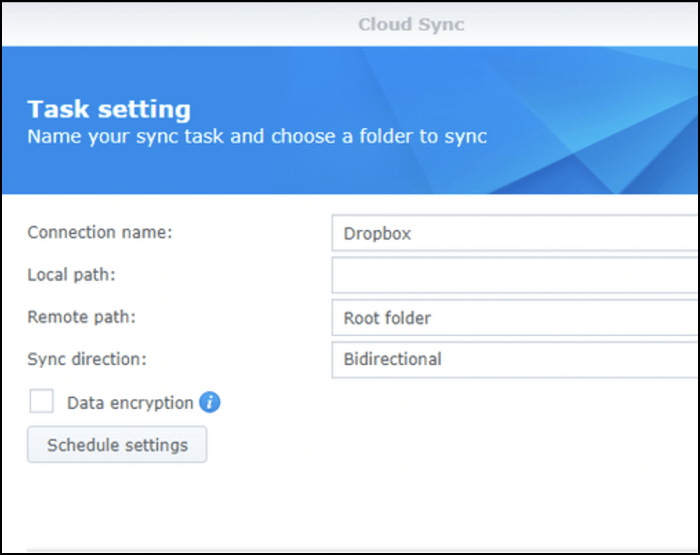Open Schedule settings
Viewport: 700px width, 555px height.
point(117,445)
